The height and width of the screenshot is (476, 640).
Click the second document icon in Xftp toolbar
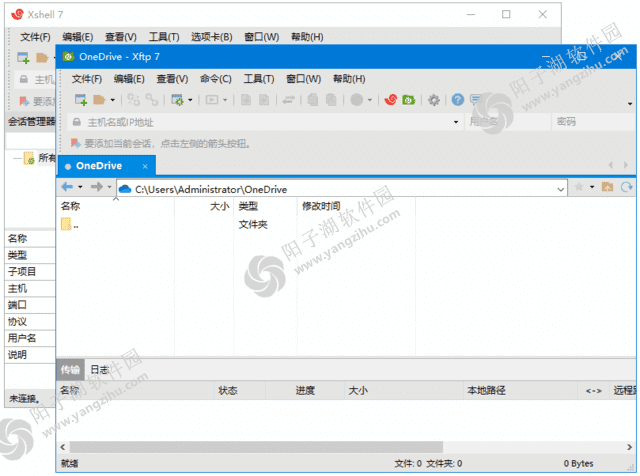pos(264,100)
